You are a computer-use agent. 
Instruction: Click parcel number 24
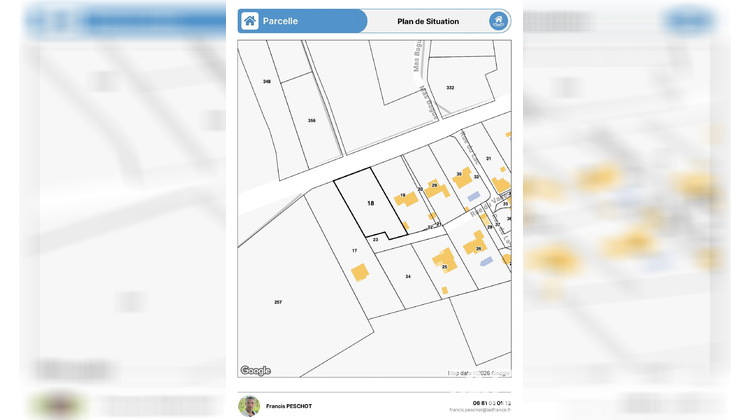click(408, 276)
